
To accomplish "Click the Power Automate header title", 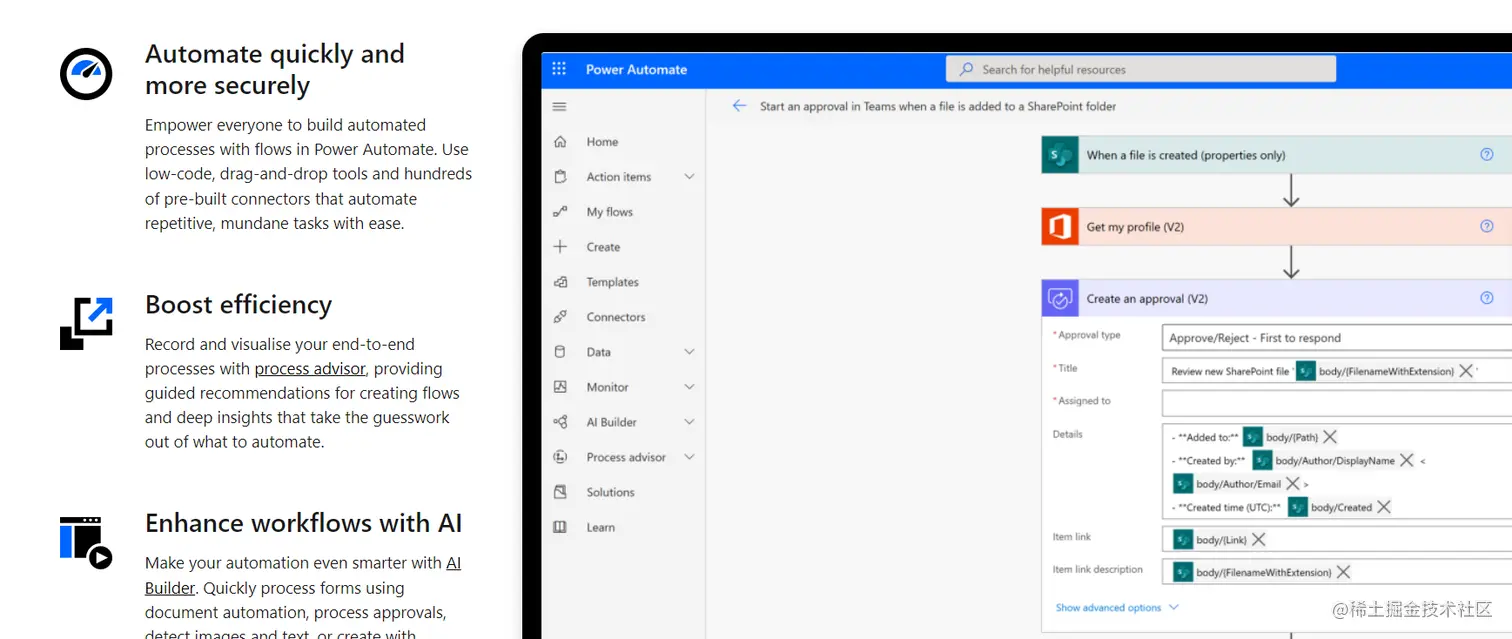I will point(636,70).
